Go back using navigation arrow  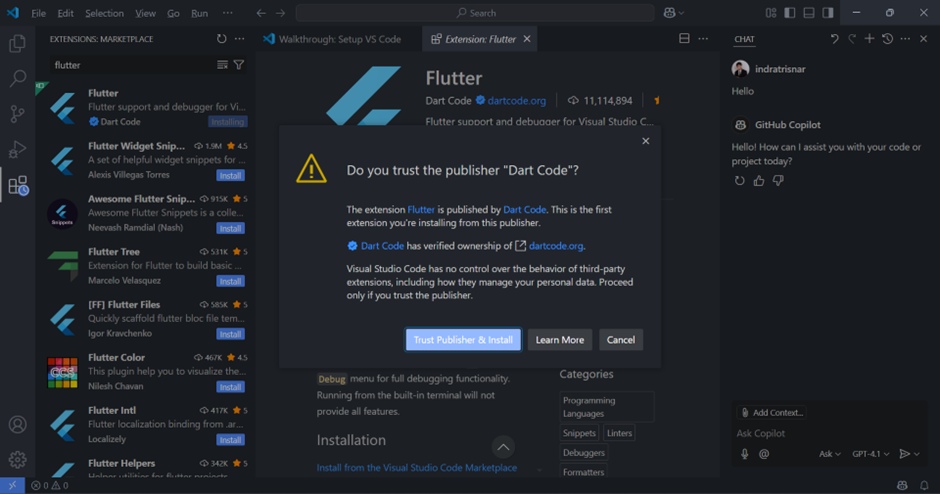tap(261, 13)
